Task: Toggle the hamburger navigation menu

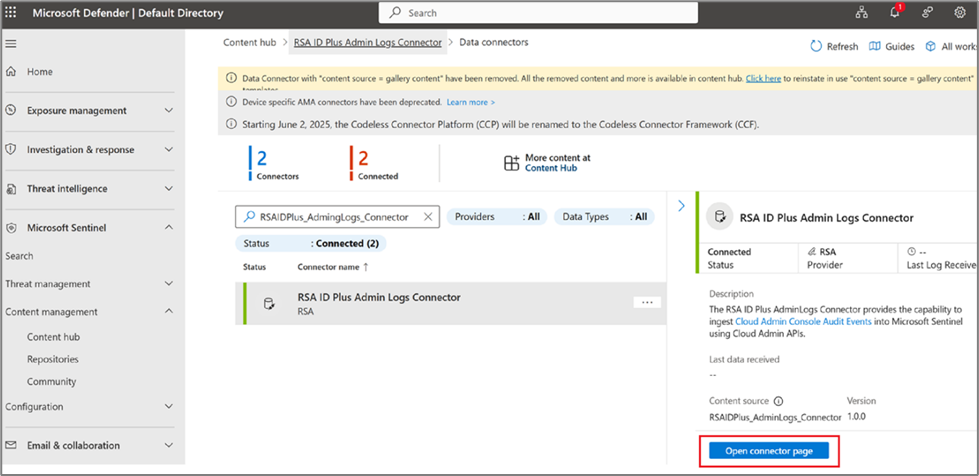Action: pyautogui.click(x=12, y=44)
